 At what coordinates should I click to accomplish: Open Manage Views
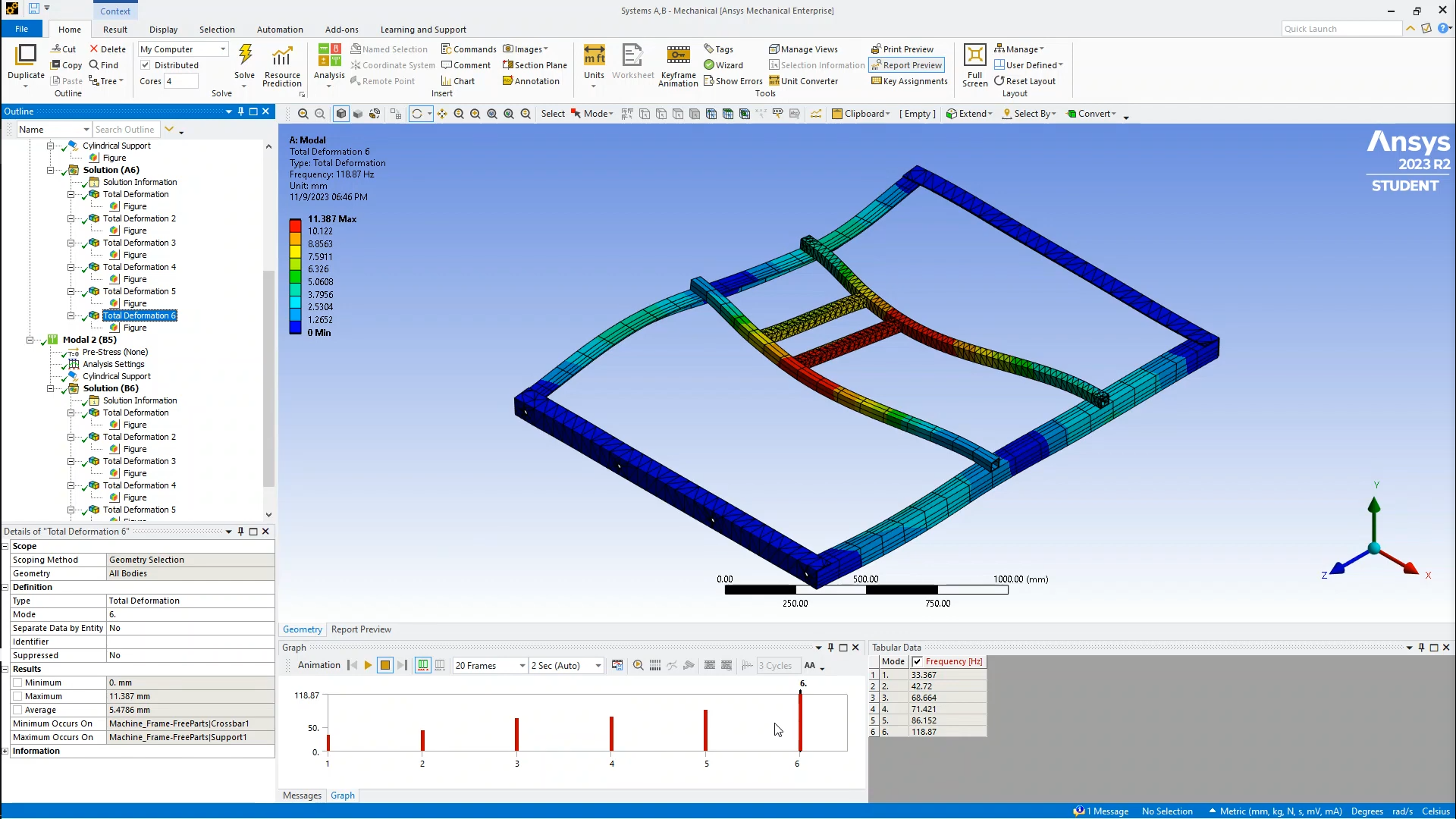[803, 49]
